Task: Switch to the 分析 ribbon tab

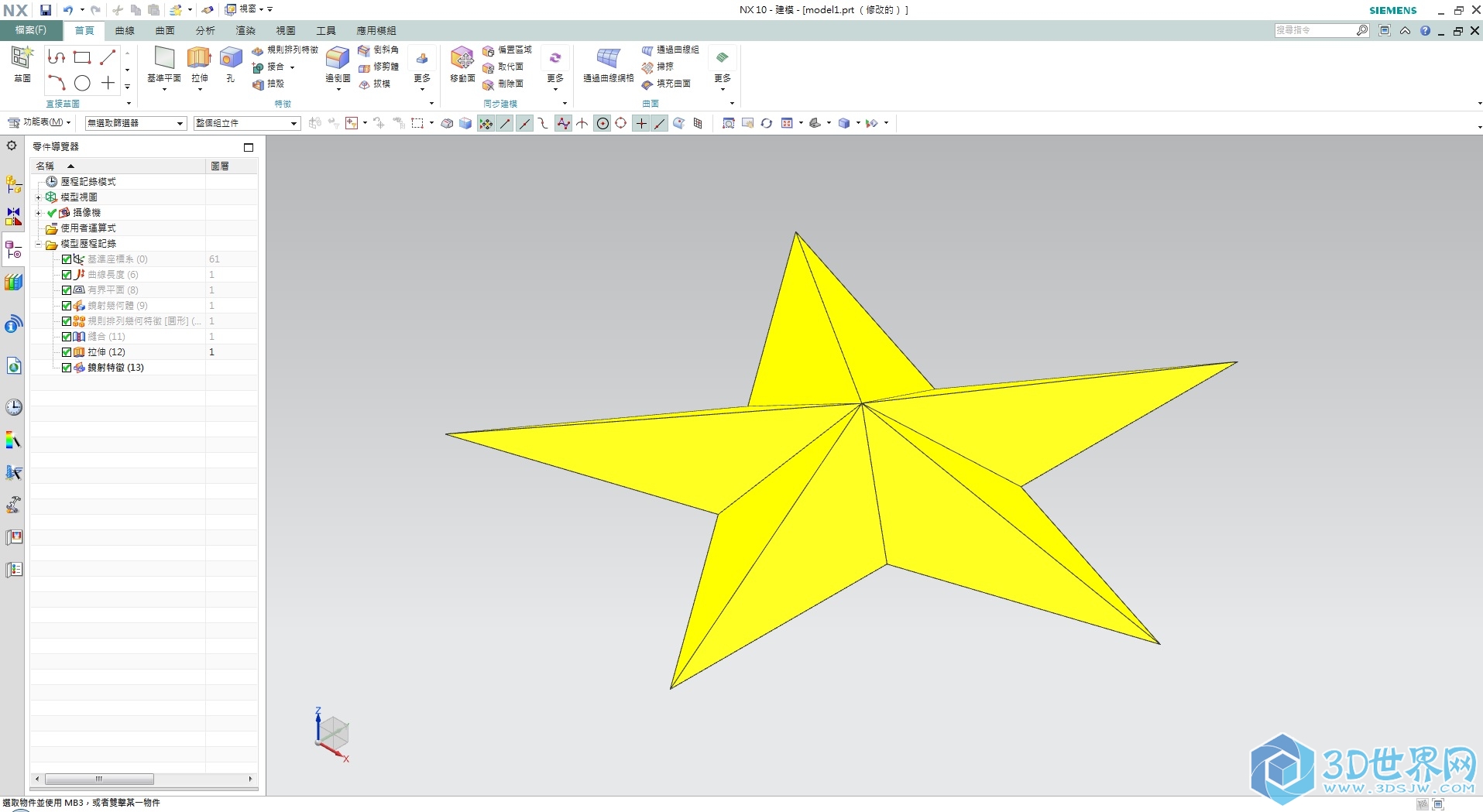Action: pyautogui.click(x=205, y=30)
